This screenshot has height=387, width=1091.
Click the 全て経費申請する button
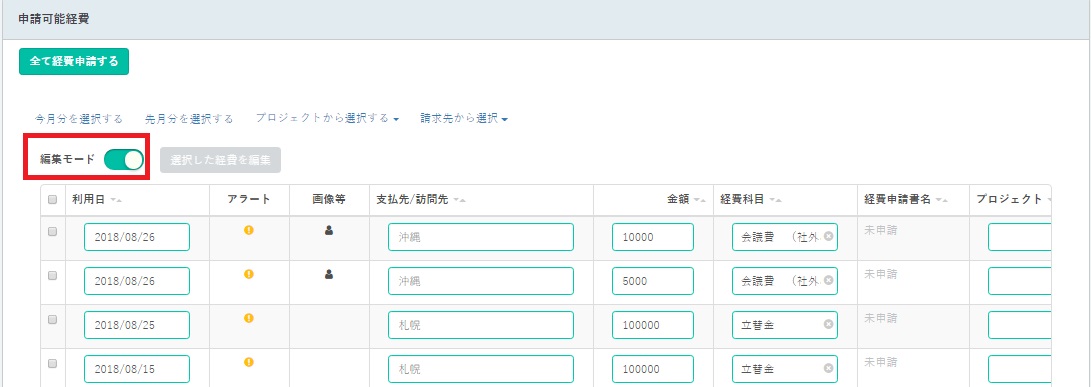(74, 61)
